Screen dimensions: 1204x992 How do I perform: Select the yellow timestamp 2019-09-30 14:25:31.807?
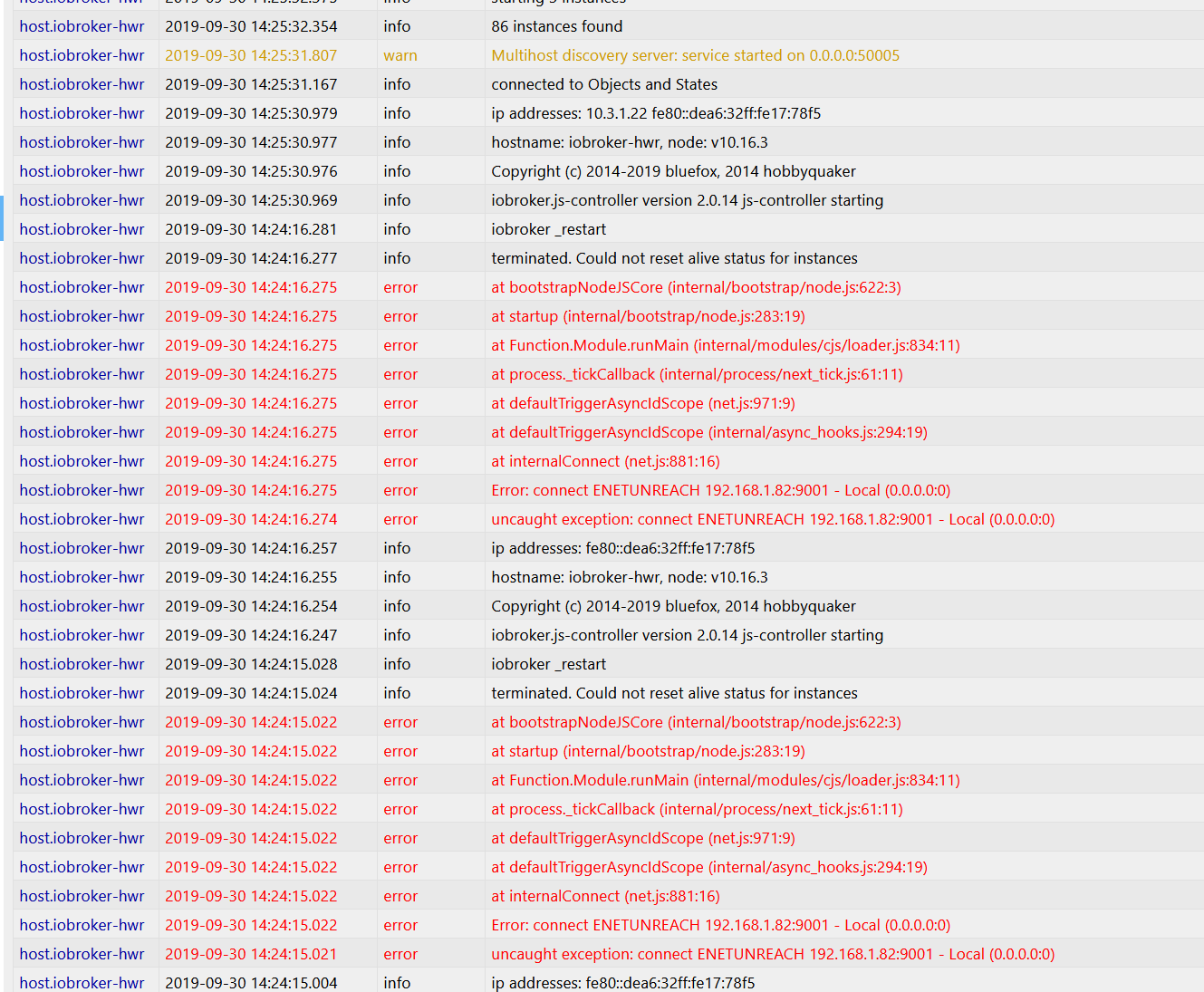(251, 55)
